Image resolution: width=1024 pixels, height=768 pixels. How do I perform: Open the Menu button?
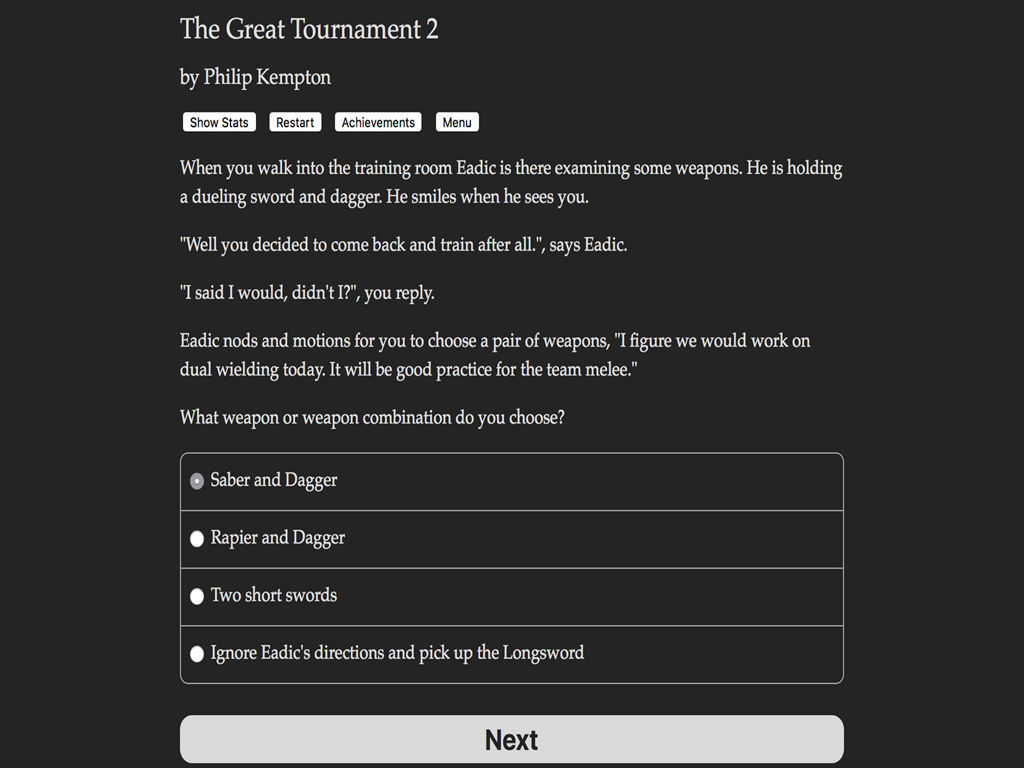pos(457,122)
